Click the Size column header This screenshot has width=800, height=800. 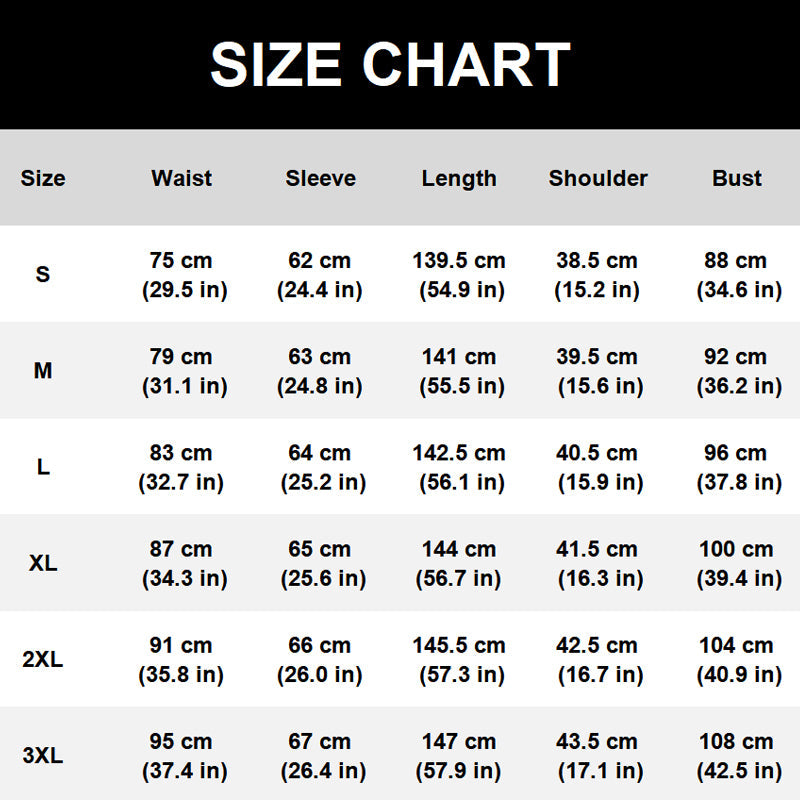pos(43,178)
